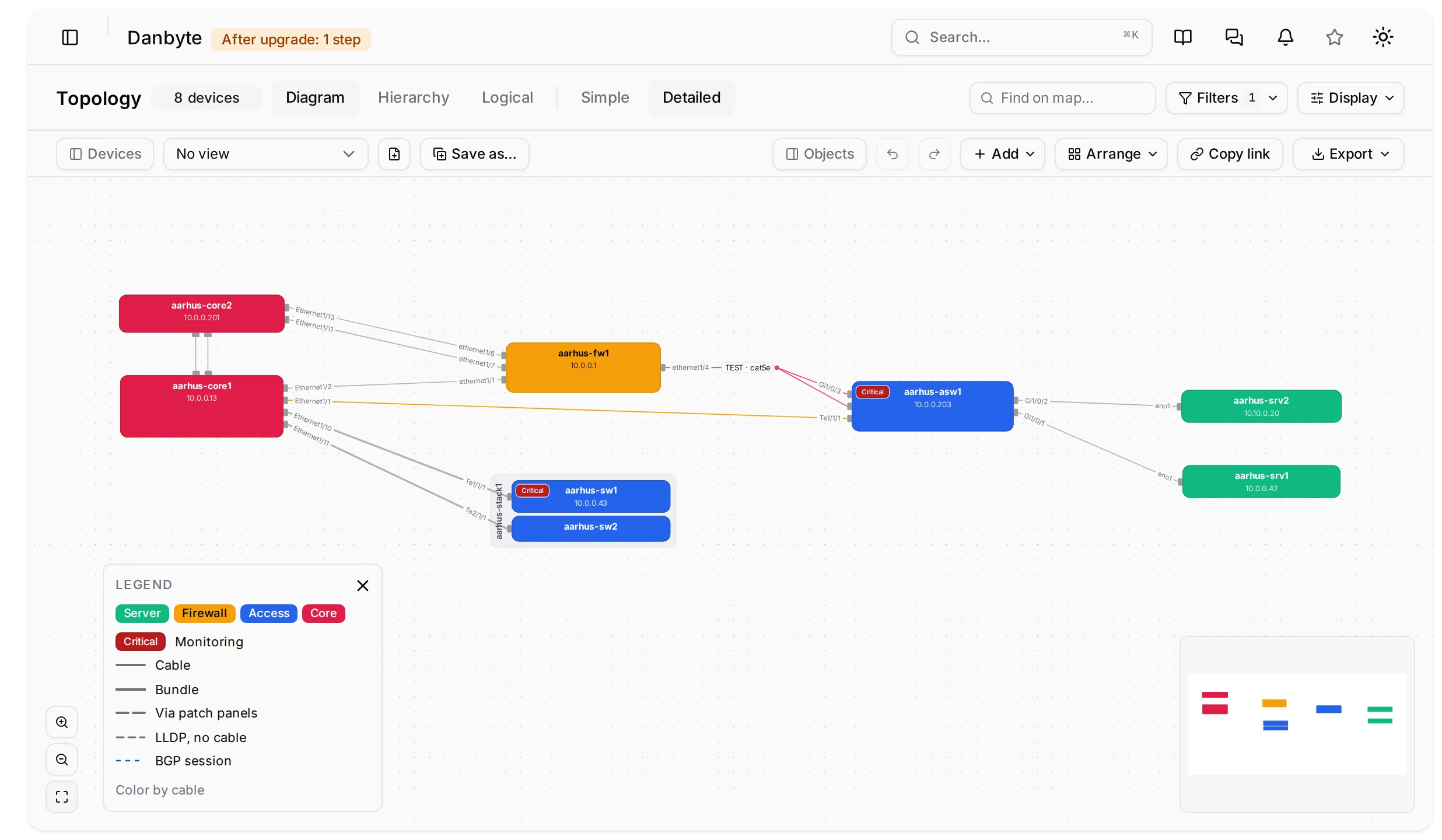Click the After upgrade: 1 step badge
Viewport: 1442px width, 840px height.
click(291, 40)
